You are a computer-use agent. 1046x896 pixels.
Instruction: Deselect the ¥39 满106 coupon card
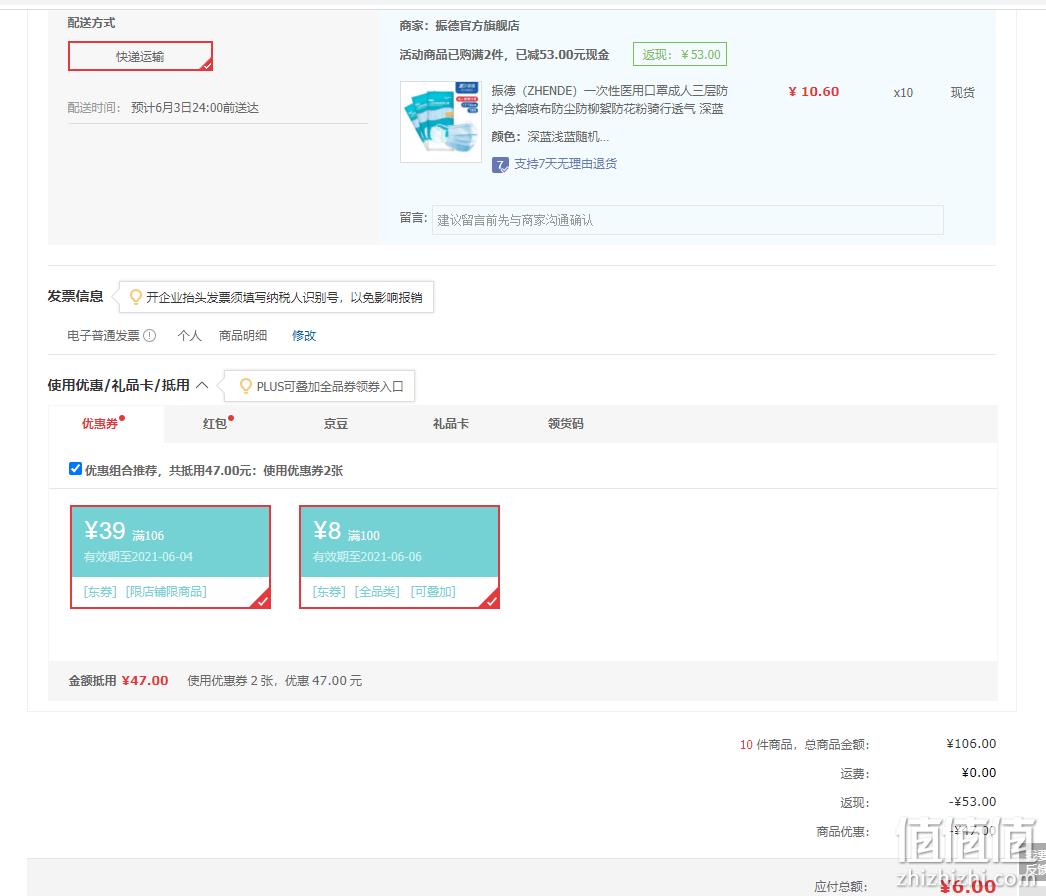(170, 557)
